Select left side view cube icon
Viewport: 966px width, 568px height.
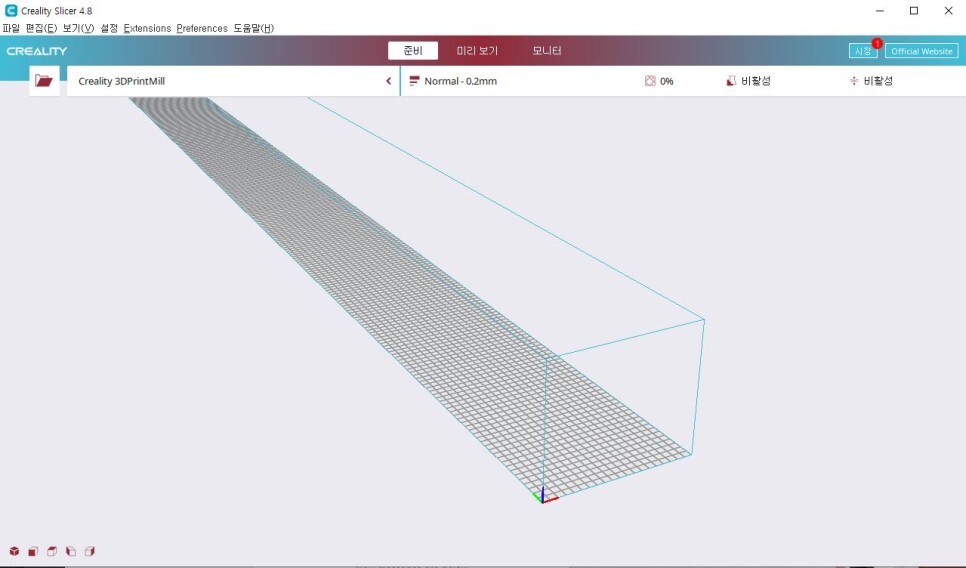pyautogui.click(x=71, y=551)
